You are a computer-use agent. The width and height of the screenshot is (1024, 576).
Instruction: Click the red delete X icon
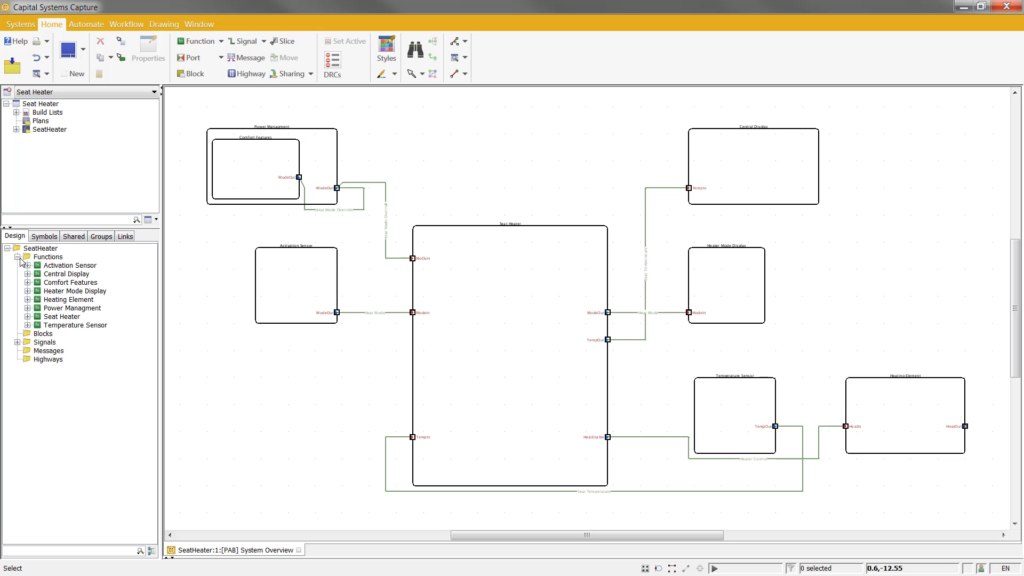[x=100, y=41]
